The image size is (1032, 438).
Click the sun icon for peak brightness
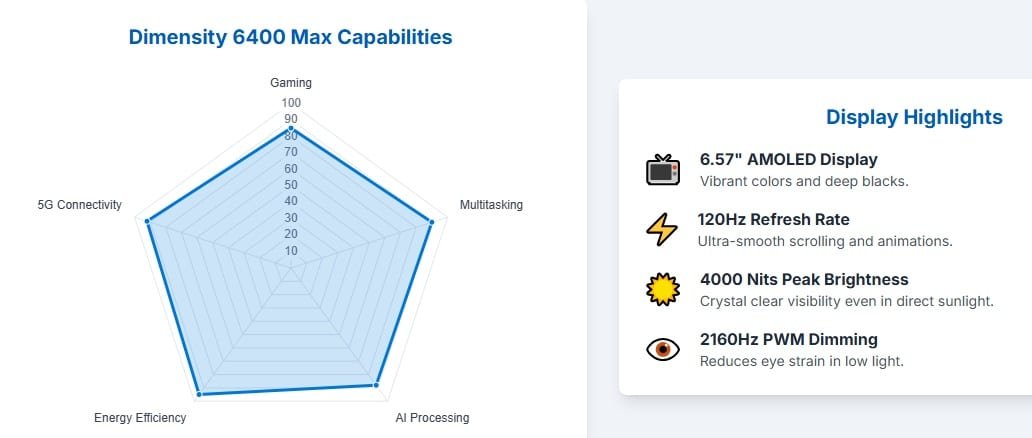662,290
